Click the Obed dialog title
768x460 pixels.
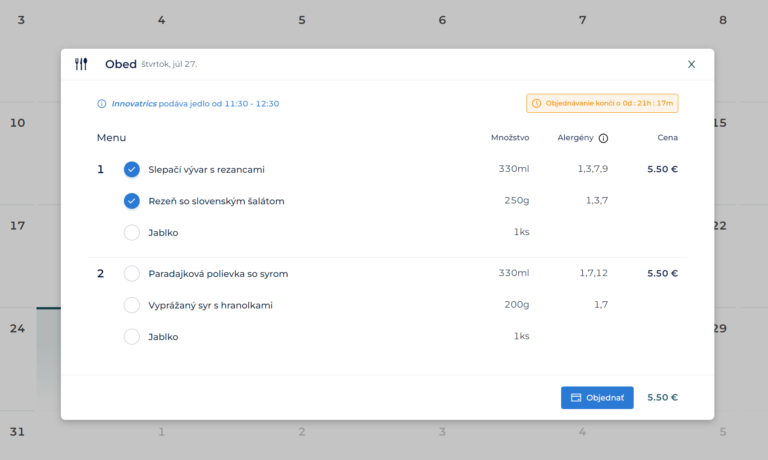coord(120,64)
